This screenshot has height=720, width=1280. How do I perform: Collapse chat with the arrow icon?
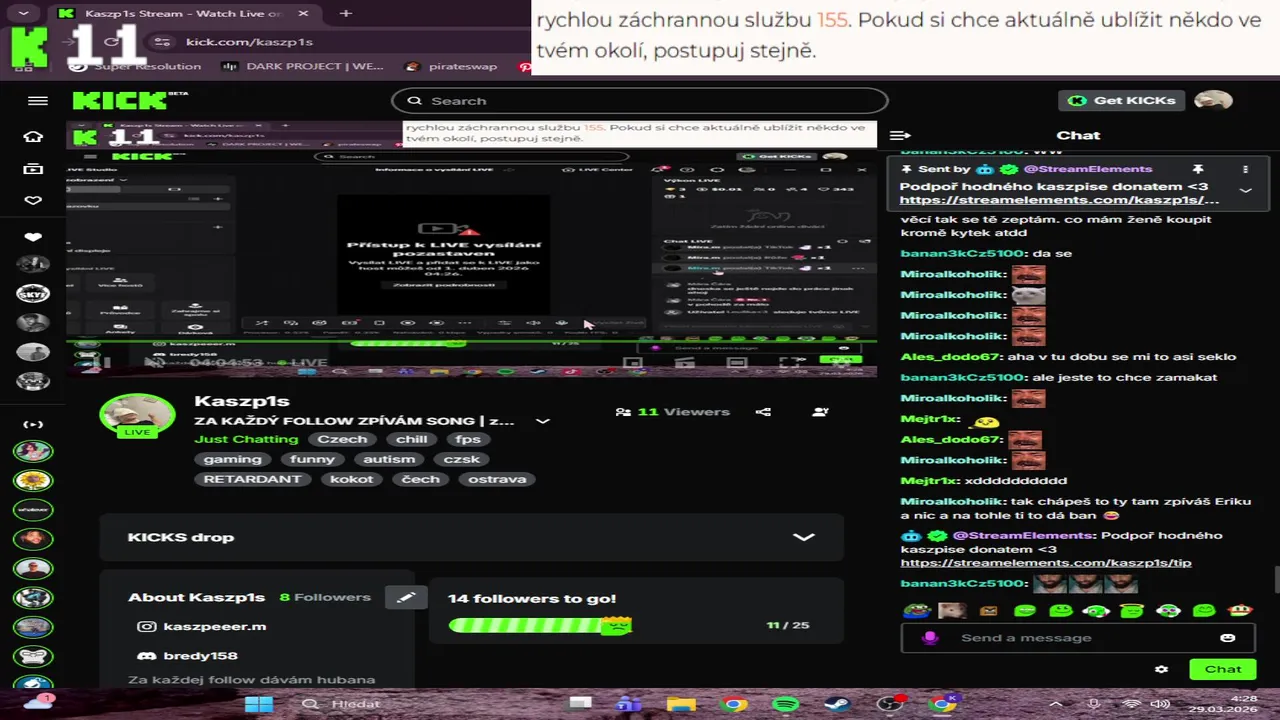pyautogui.click(x=900, y=135)
